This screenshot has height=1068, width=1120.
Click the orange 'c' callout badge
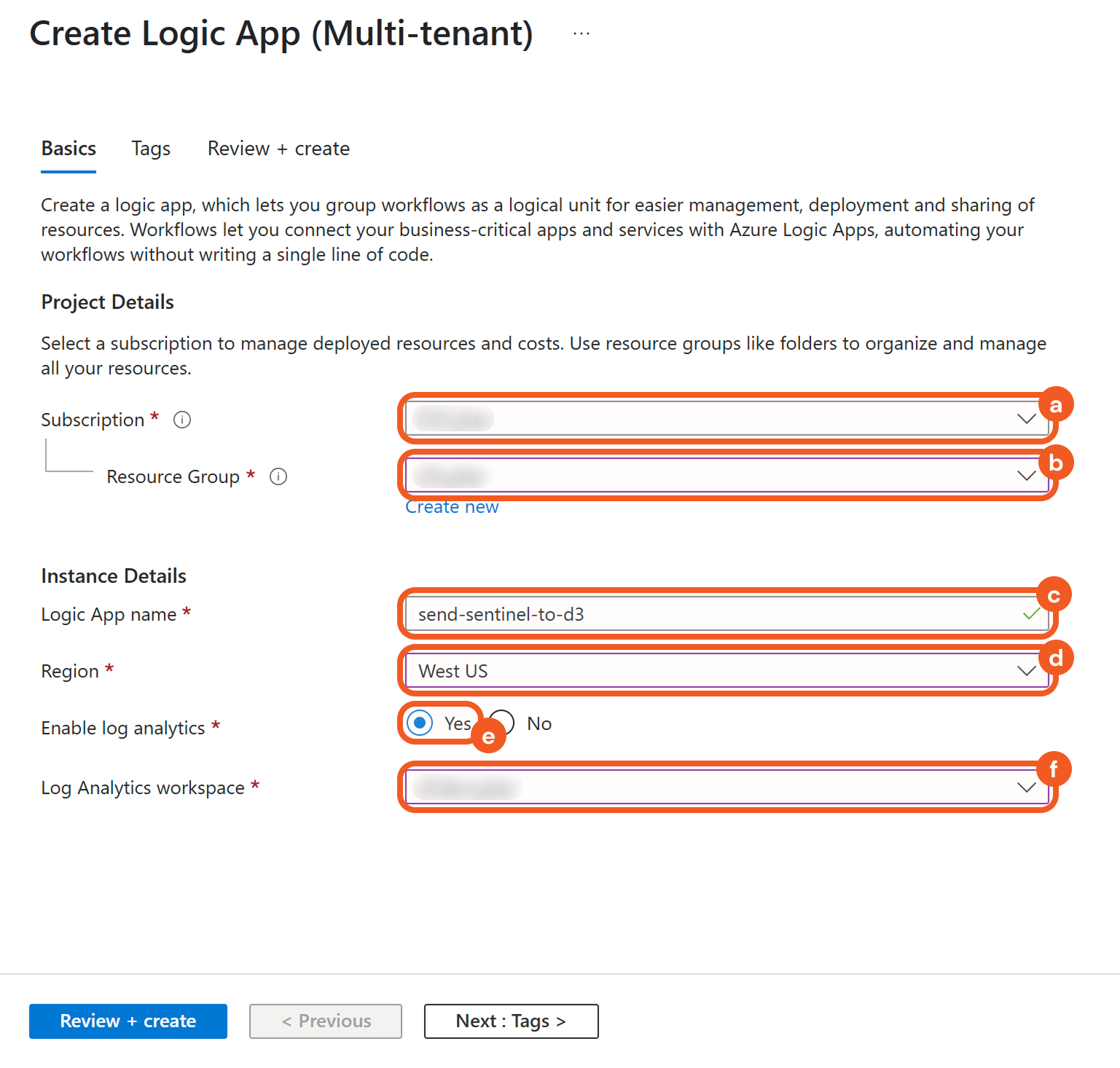1054,595
